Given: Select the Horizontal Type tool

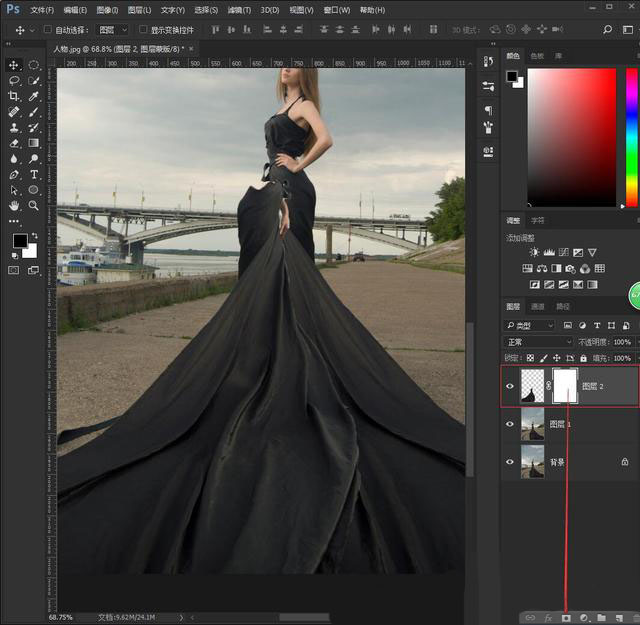Looking at the screenshot, I should click(x=33, y=174).
